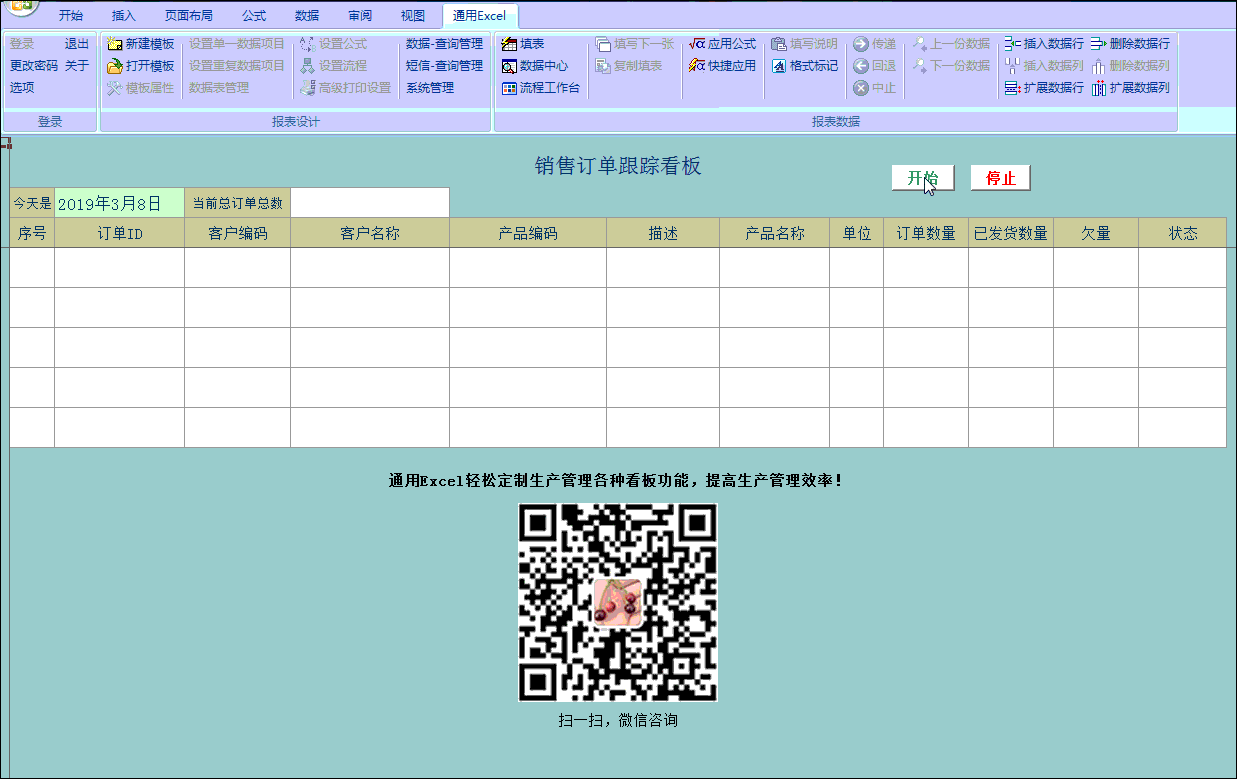Click the 应用公式 icon

[697, 44]
